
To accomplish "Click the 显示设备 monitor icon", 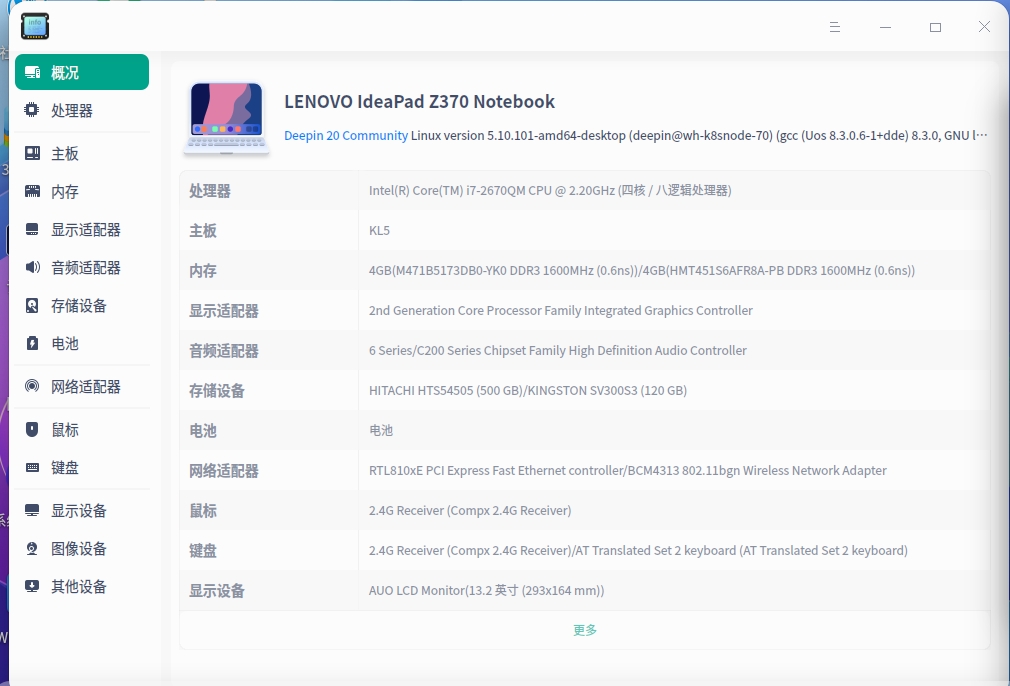I will 32,511.
